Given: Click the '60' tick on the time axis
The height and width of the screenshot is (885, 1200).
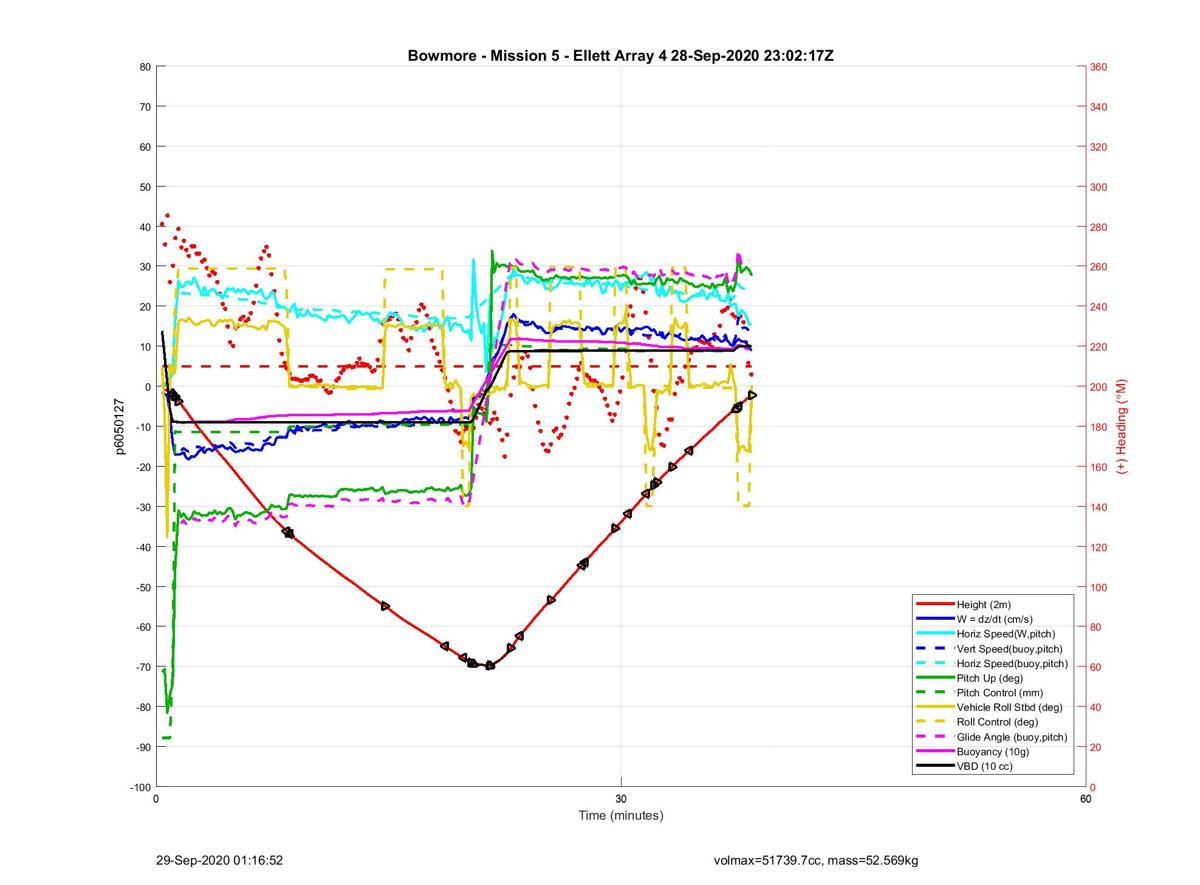Looking at the screenshot, I should pyautogui.click(x=1085, y=799).
